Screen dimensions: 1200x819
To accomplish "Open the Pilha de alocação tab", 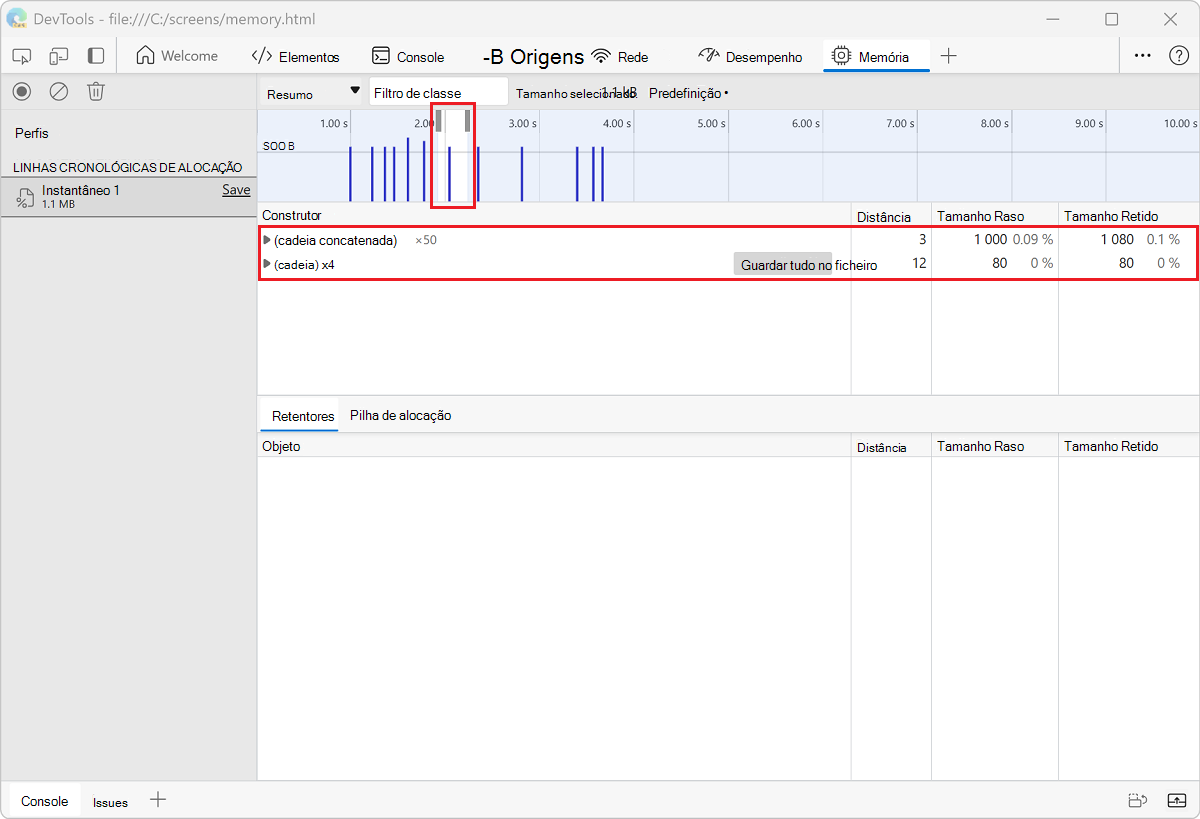I will coord(400,415).
